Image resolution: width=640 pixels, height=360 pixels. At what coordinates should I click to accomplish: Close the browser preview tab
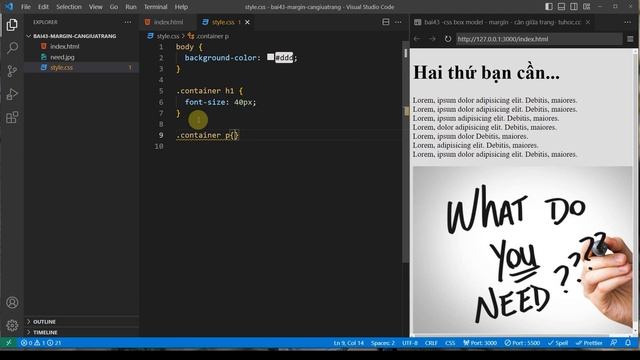pyautogui.click(x=588, y=22)
